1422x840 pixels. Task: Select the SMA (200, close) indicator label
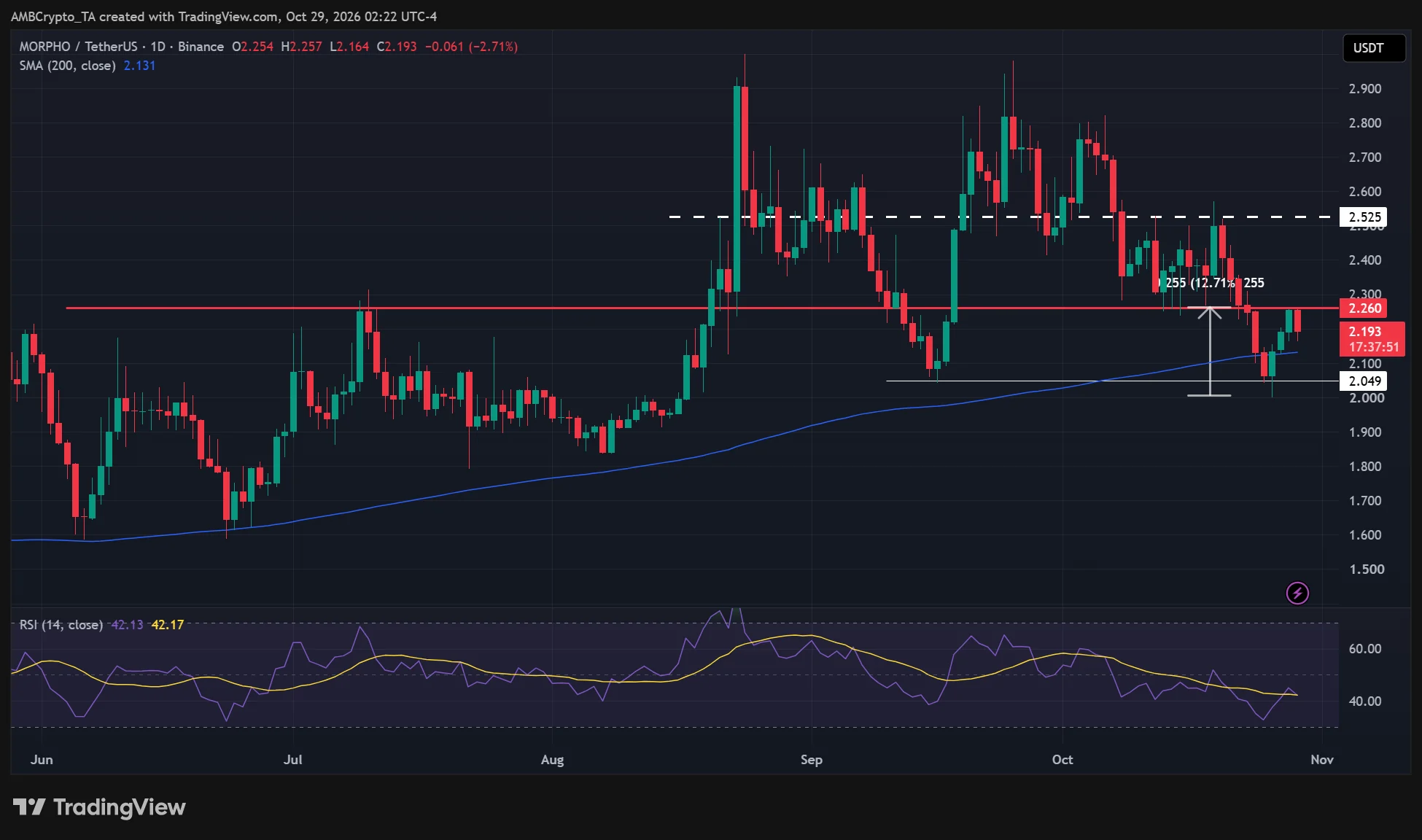[x=67, y=66]
